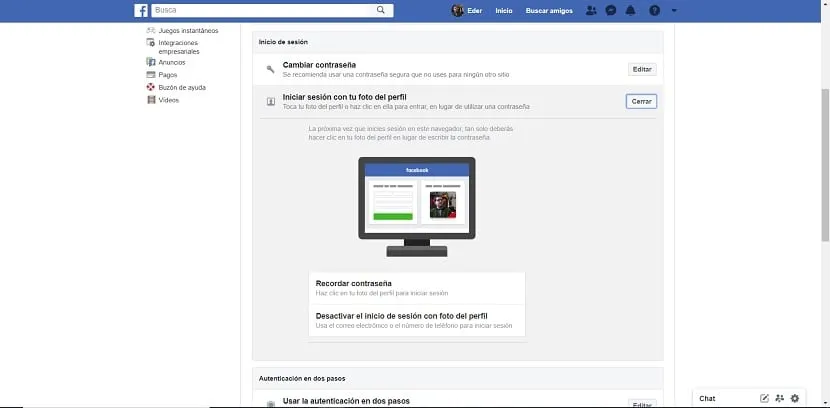Screen dimensions: 830x408
Task: Open the notifications bell
Action: pyautogui.click(x=630, y=10)
